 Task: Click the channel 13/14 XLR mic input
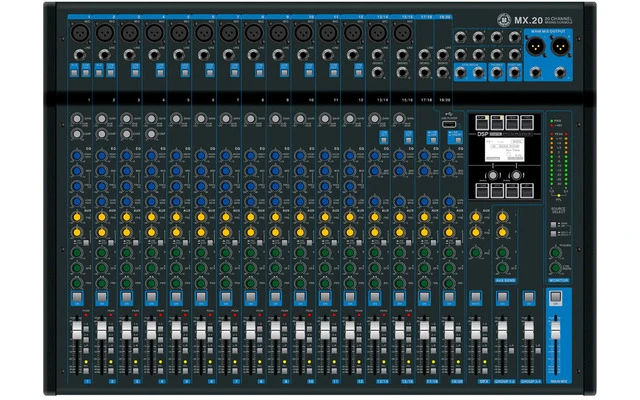tap(378, 33)
